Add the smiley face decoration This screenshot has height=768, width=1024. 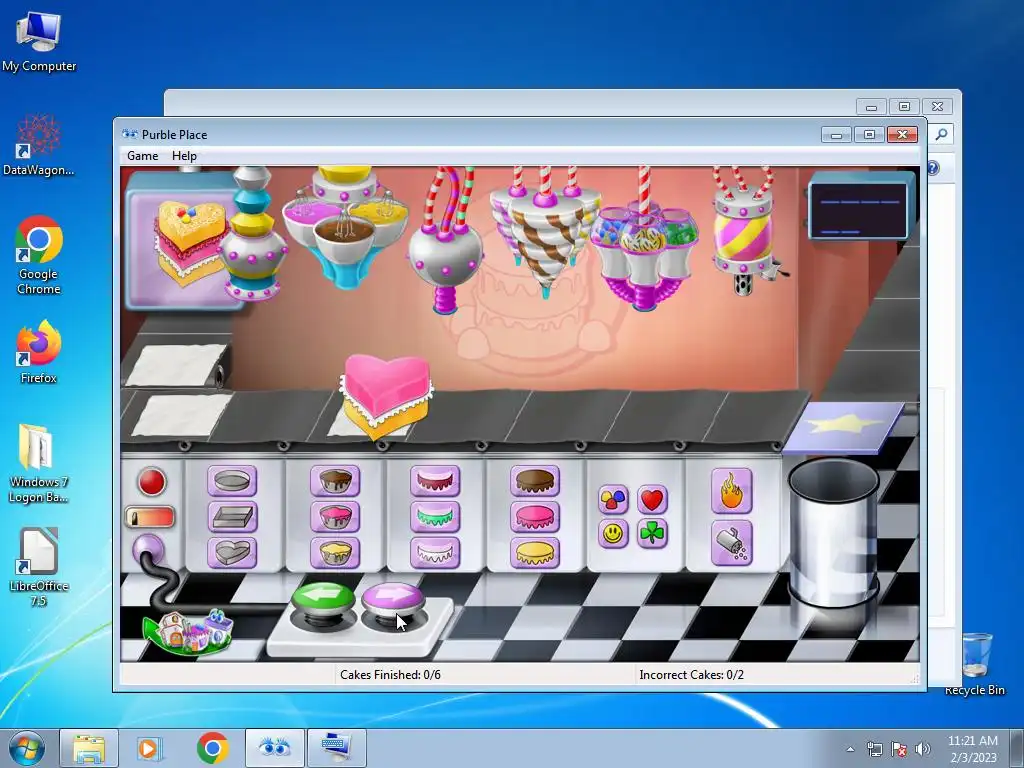click(613, 534)
